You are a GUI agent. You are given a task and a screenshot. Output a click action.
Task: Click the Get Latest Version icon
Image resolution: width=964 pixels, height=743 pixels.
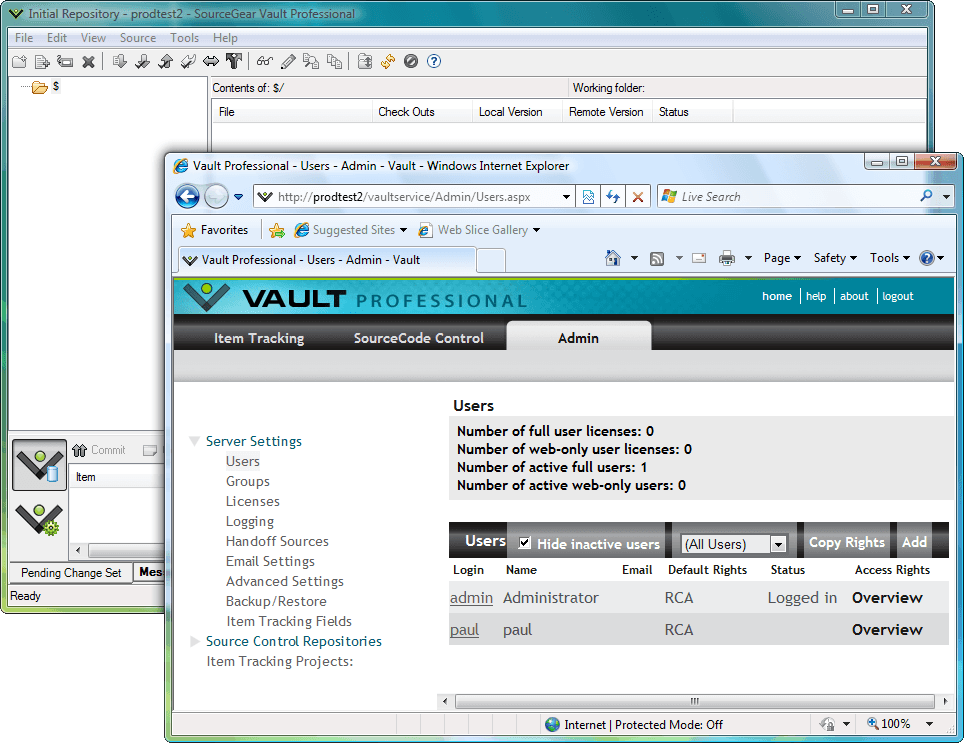tap(119, 61)
